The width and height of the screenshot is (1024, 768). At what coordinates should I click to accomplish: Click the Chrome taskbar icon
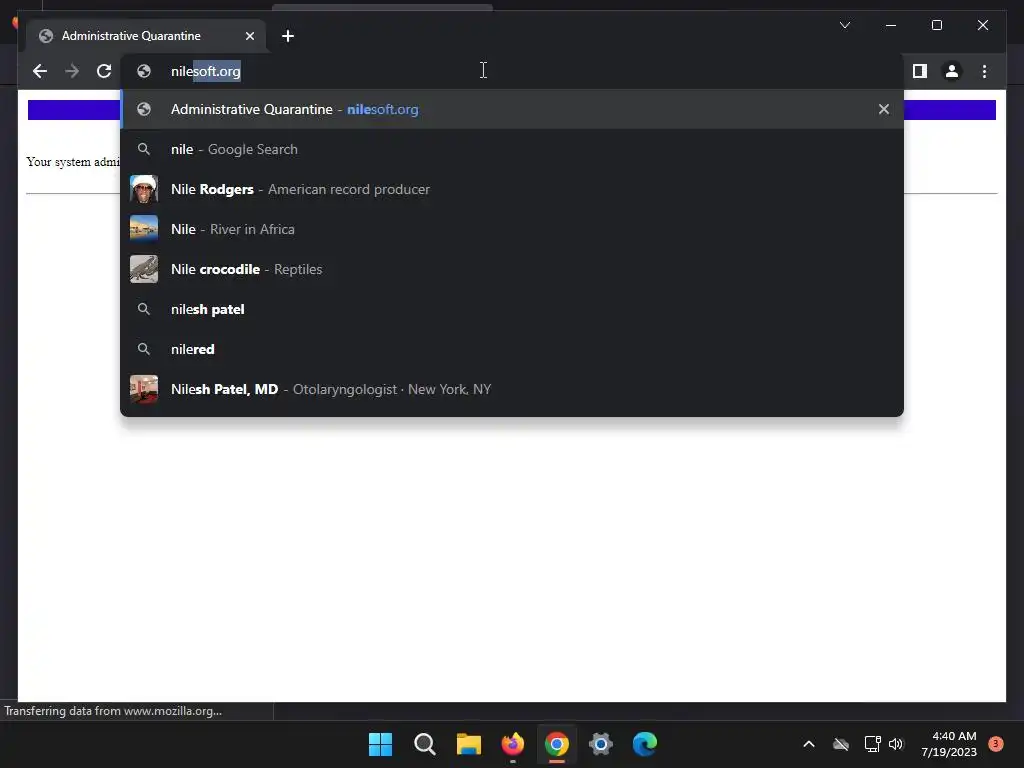[556, 744]
